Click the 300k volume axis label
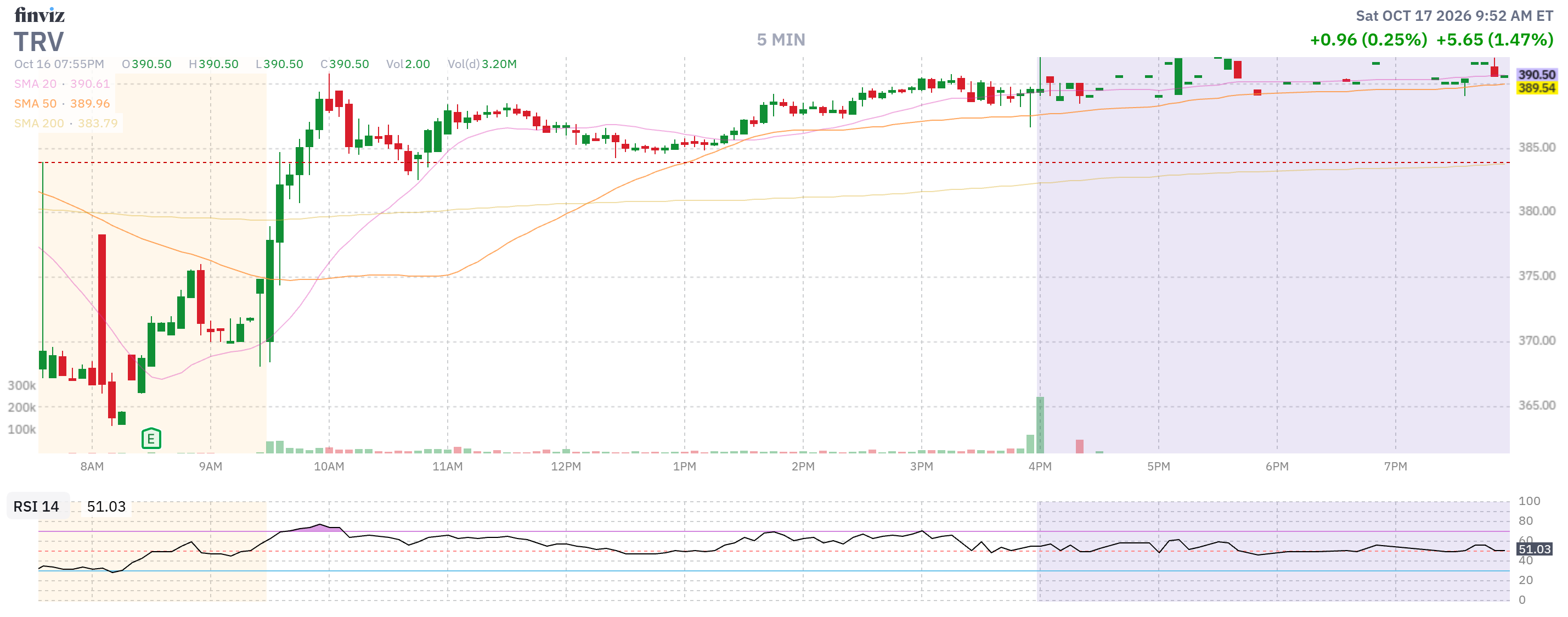 (21, 385)
